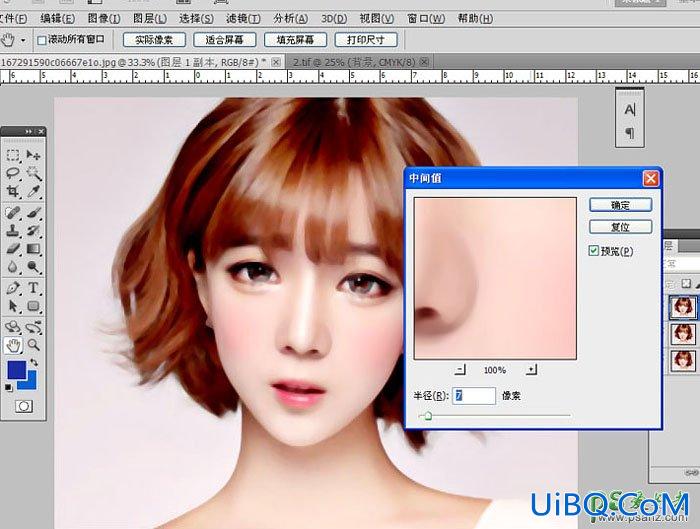Collapse the toolbox with double-arrow
700x529 pixels.
tap(28, 131)
